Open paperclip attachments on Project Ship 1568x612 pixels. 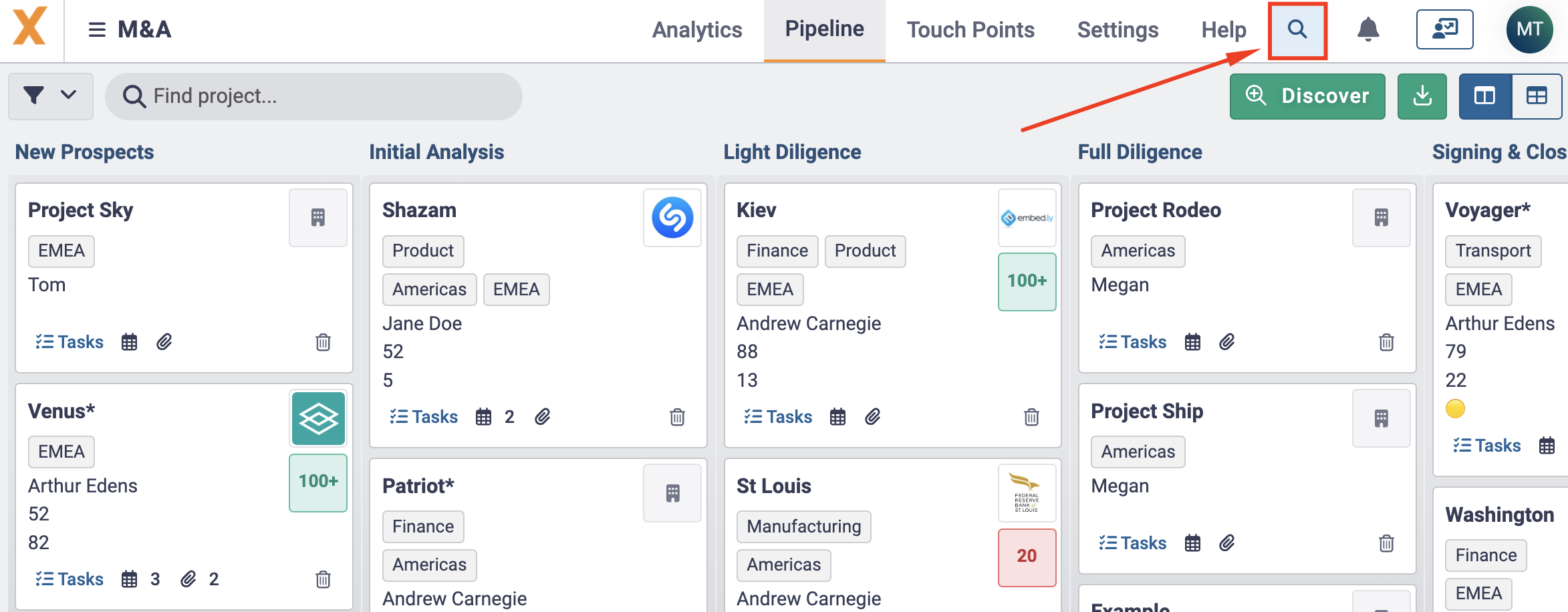pyautogui.click(x=1226, y=543)
